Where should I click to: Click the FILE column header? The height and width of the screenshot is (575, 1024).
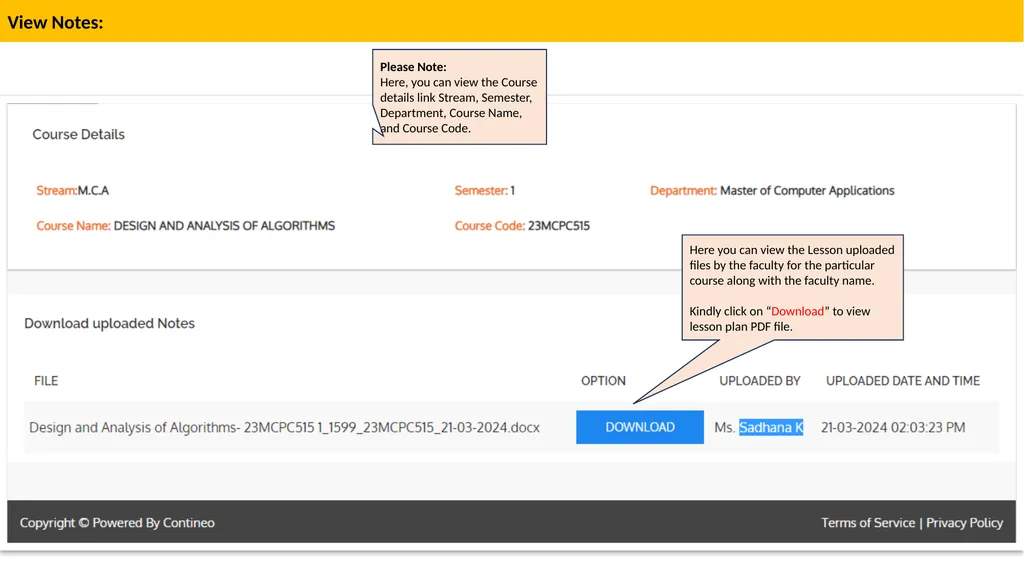click(x=46, y=381)
